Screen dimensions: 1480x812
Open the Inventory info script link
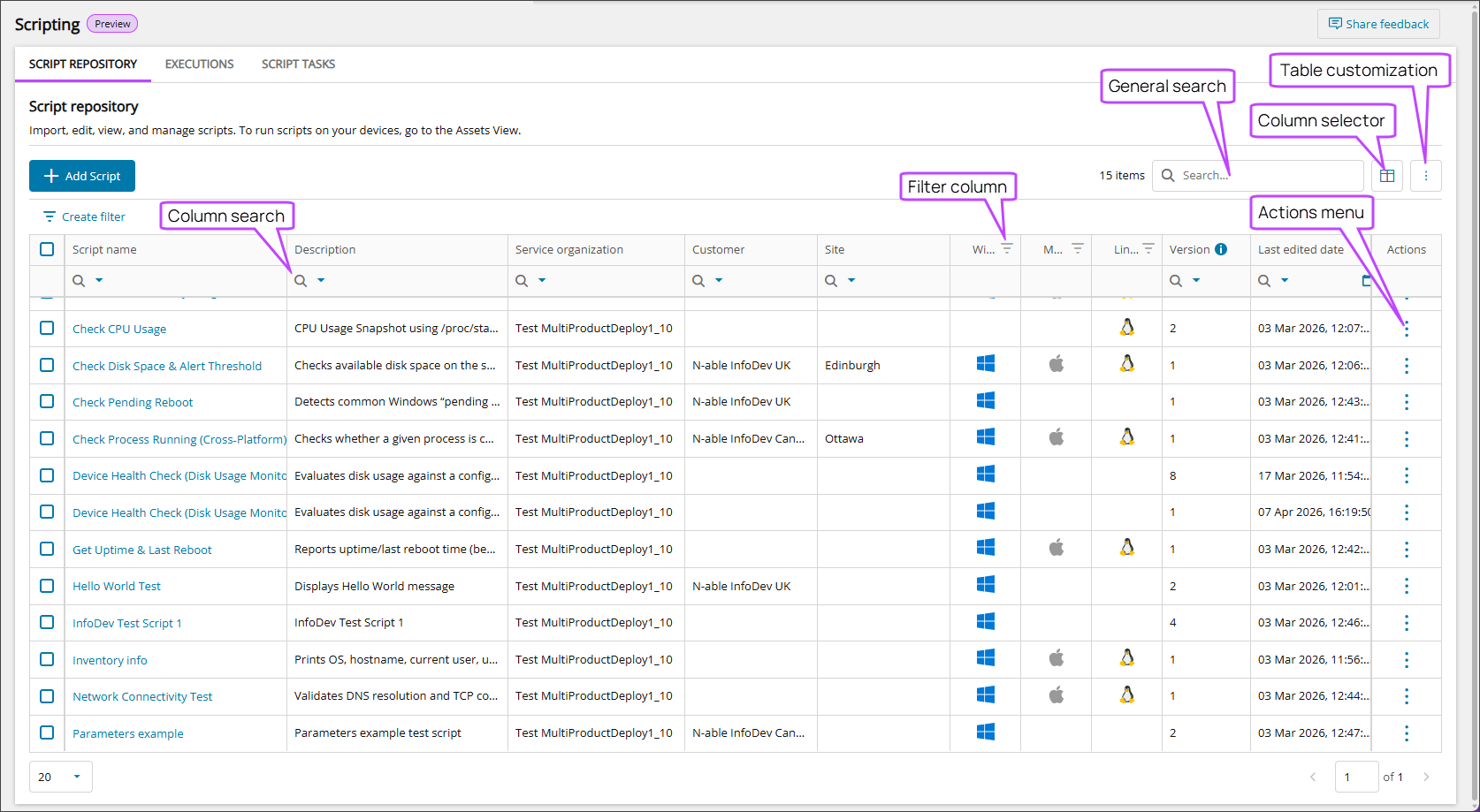point(110,661)
